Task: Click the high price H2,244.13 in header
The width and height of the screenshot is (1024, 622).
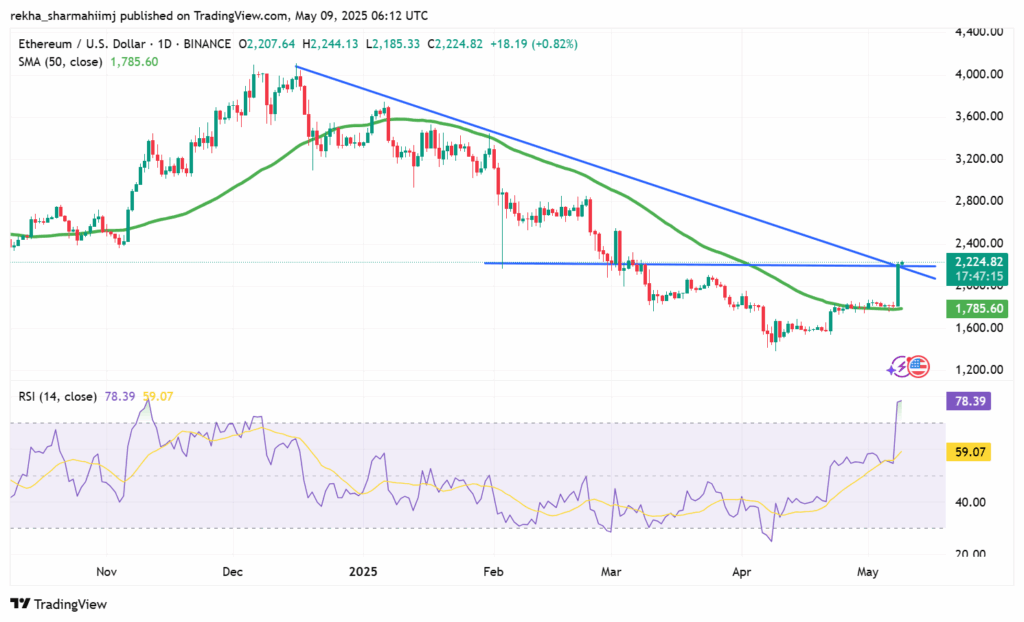Action: coord(330,44)
